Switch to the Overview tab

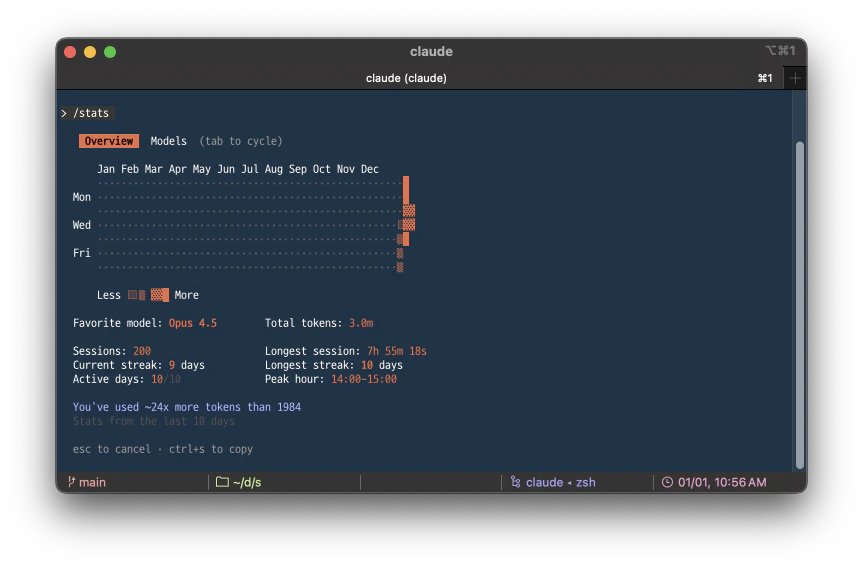(108, 141)
